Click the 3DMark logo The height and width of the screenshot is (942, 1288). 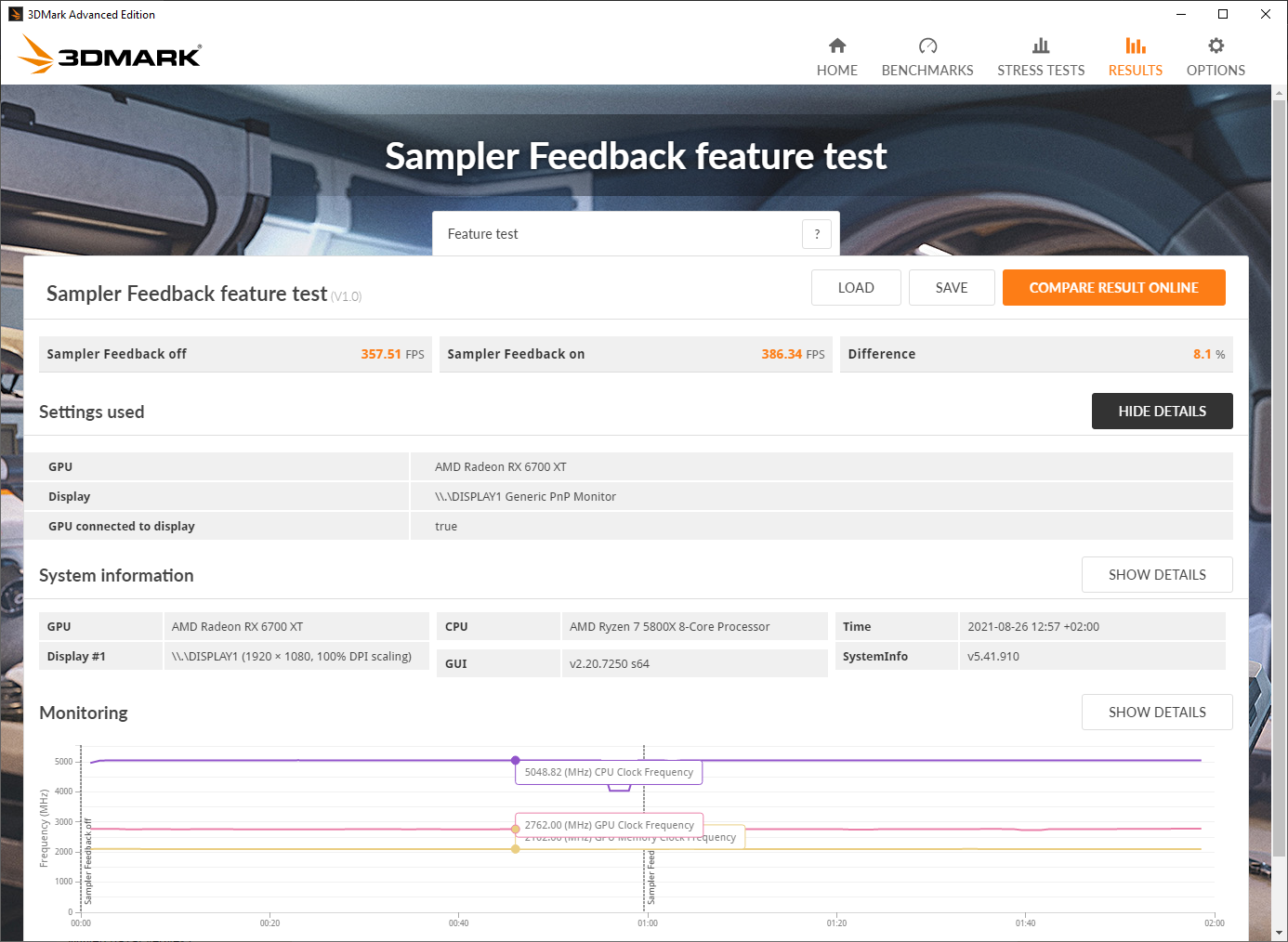click(x=110, y=55)
